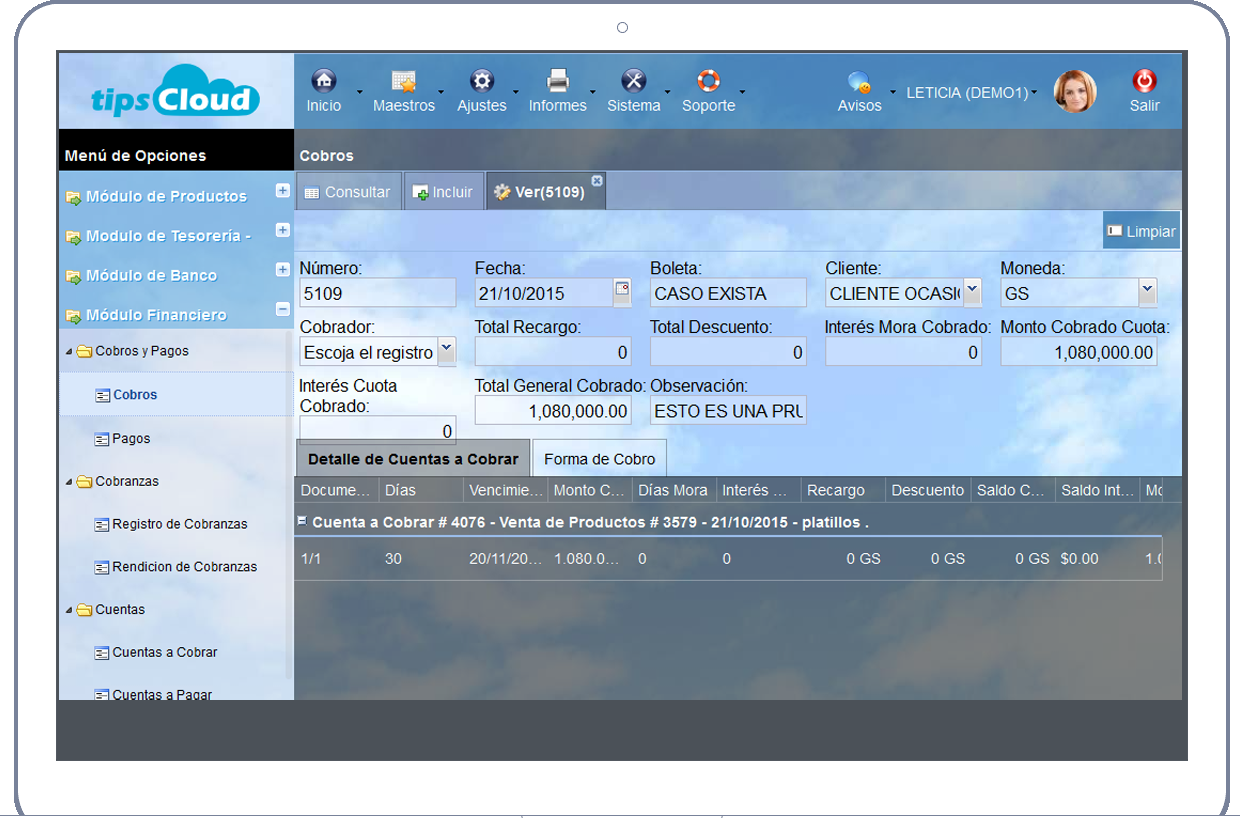The height and width of the screenshot is (818, 1240).
Task: Open Cuentas a Cobrar in sidebar
Action: [x=164, y=652]
